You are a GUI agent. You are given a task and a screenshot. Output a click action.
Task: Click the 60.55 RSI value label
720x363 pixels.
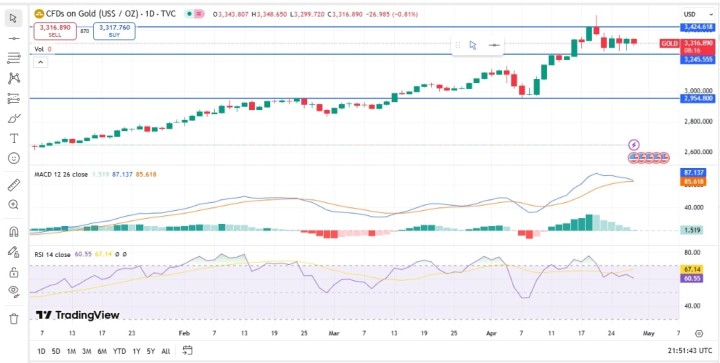coord(692,278)
